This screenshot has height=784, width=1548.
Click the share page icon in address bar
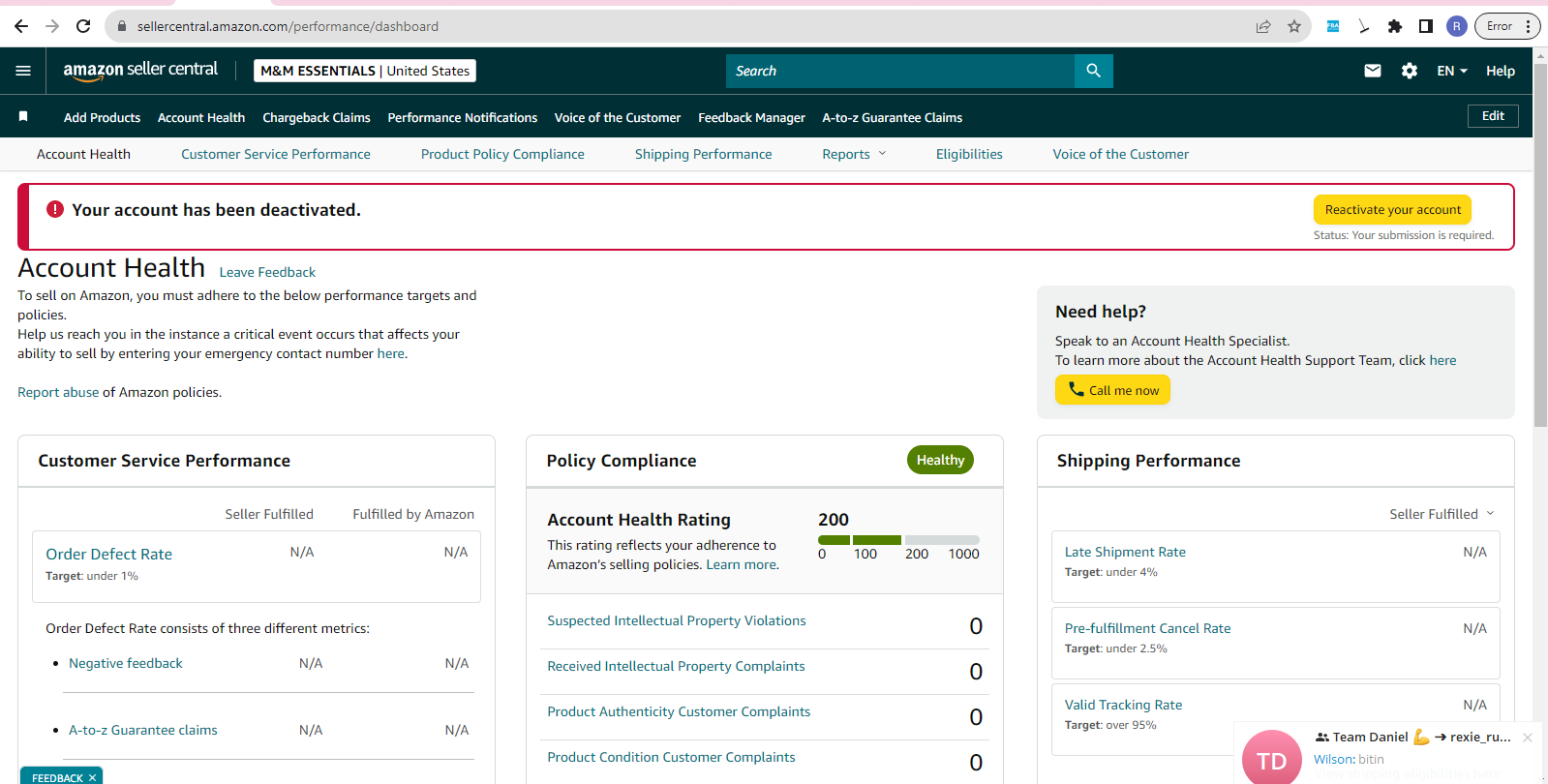(1263, 26)
